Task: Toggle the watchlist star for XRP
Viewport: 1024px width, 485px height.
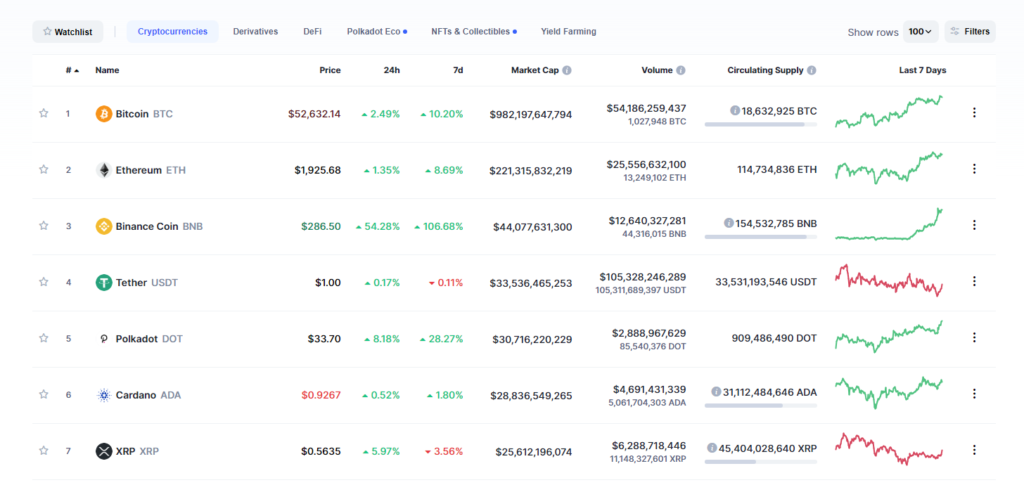Action: [x=44, y=450]
